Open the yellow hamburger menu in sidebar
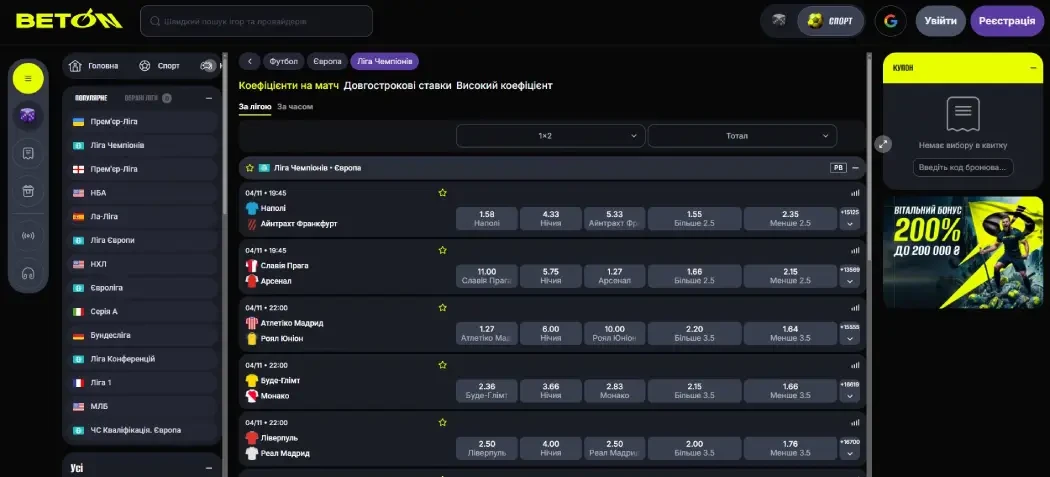The image size is (1050, 477). tap(28, 78)
